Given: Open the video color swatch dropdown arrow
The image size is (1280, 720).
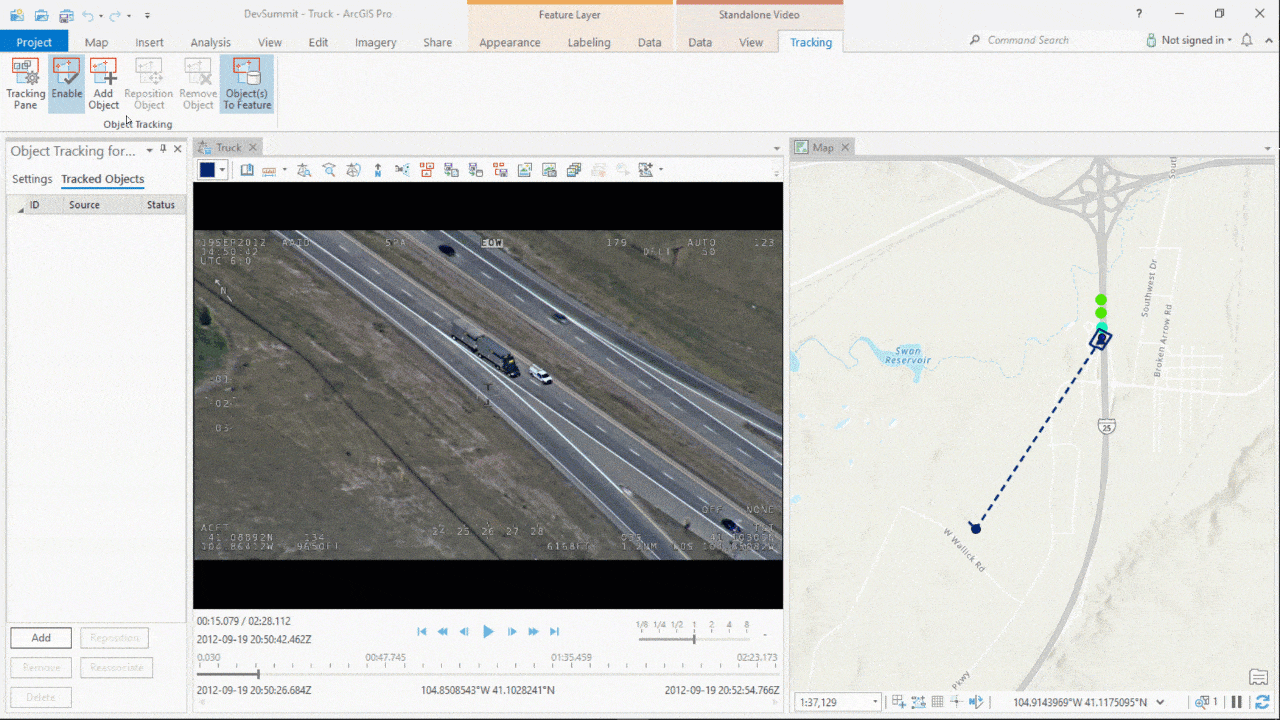Looking at the screenshot, I should [x=222, y=170].
